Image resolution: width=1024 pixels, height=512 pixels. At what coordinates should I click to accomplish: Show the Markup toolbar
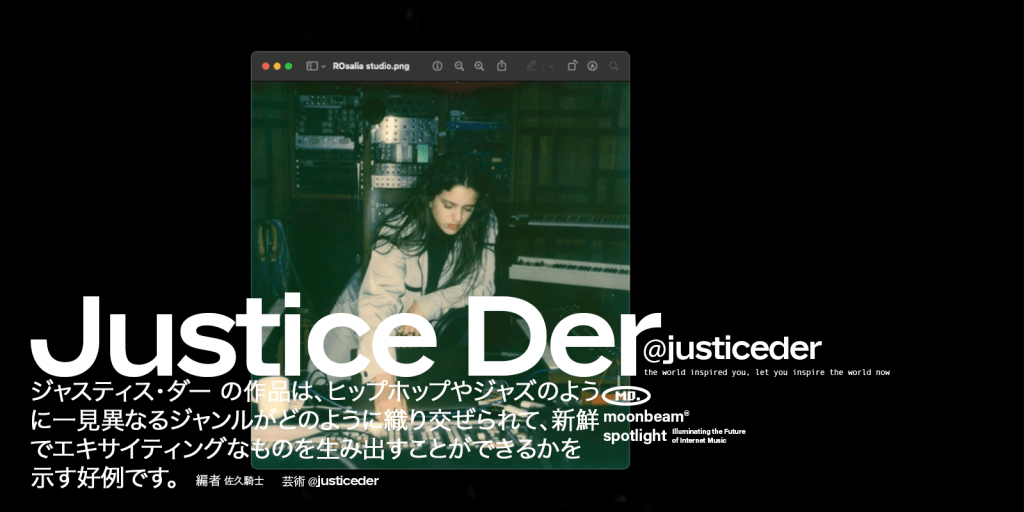(592, 66)
